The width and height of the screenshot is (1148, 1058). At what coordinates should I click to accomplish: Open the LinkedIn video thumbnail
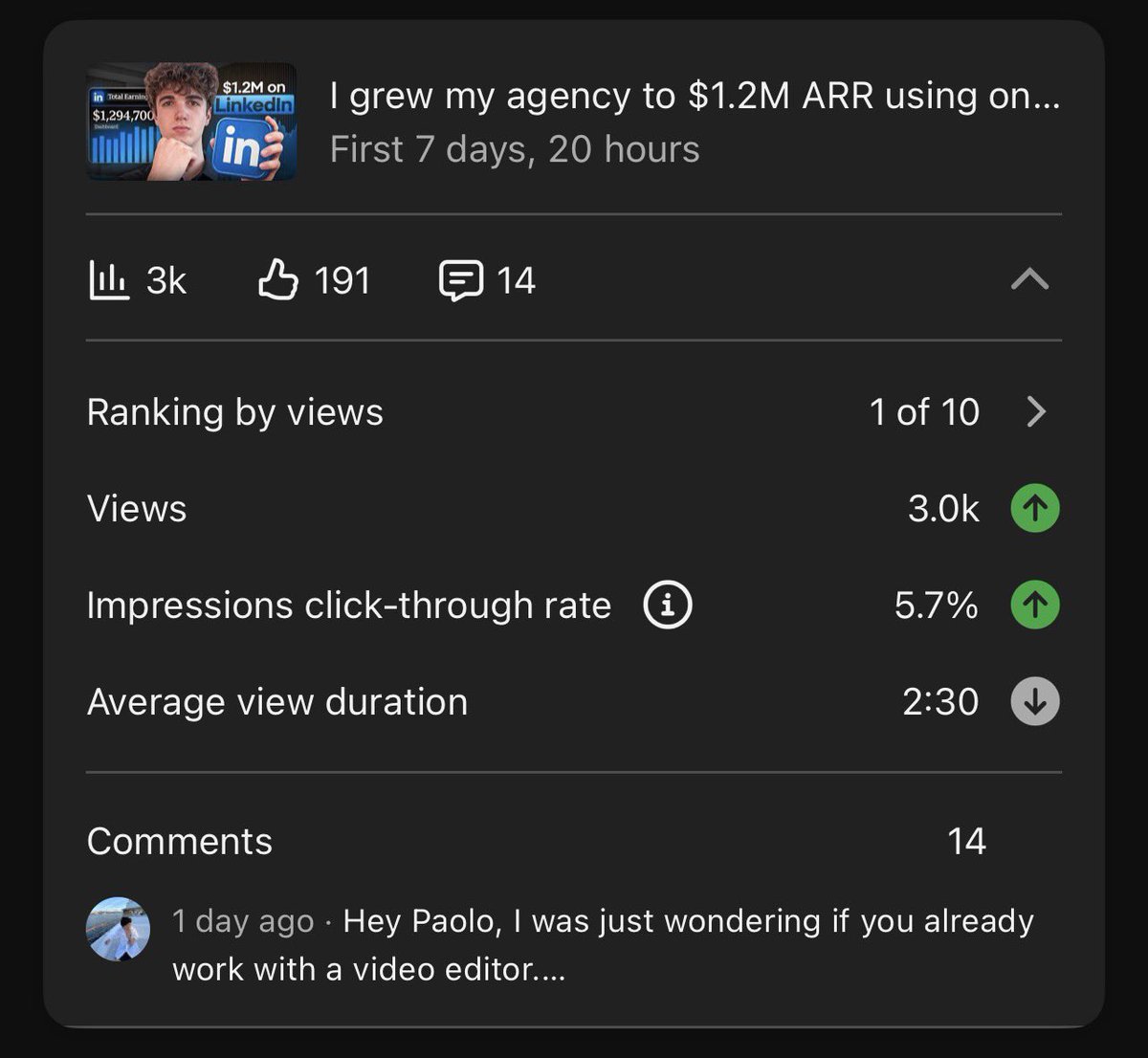(x=191, y=121)
